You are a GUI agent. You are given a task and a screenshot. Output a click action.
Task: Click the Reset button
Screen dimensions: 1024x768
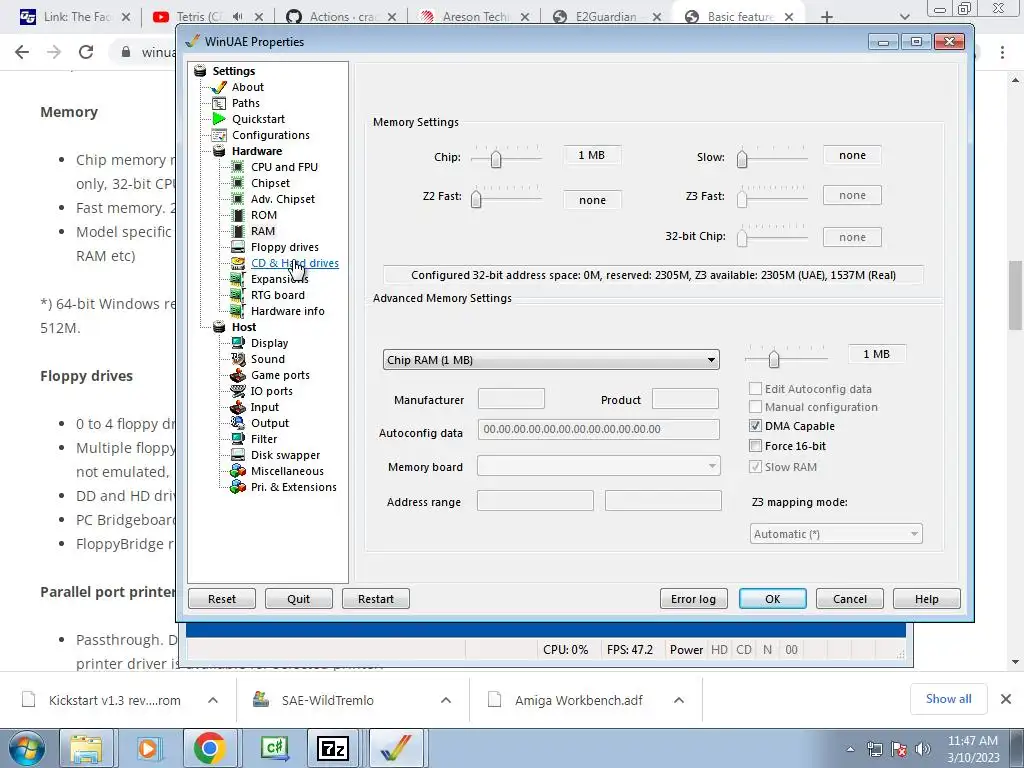(x=222, y=599)
